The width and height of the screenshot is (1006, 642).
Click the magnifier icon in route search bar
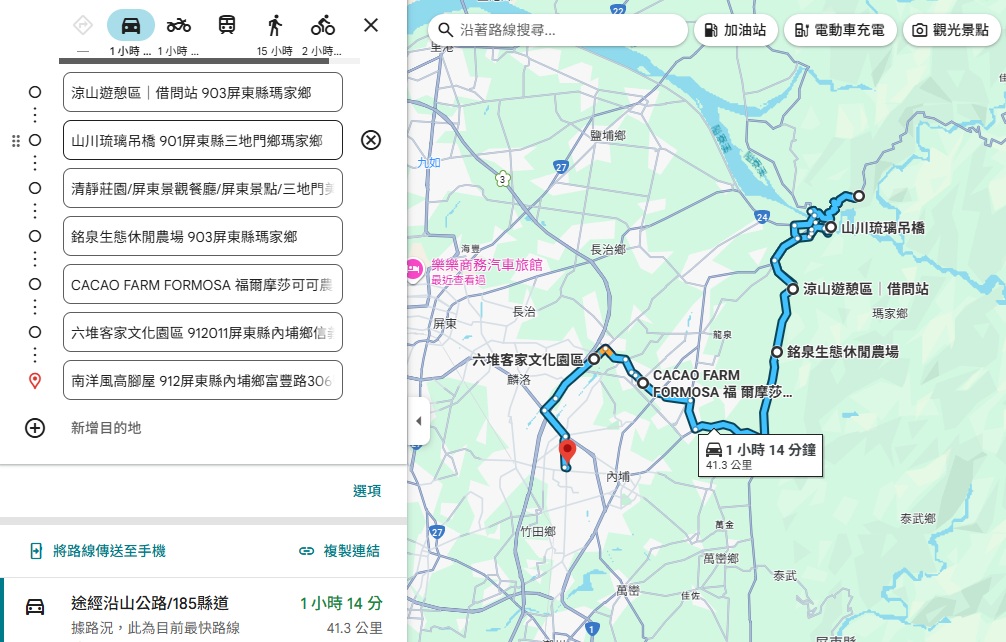444,30
